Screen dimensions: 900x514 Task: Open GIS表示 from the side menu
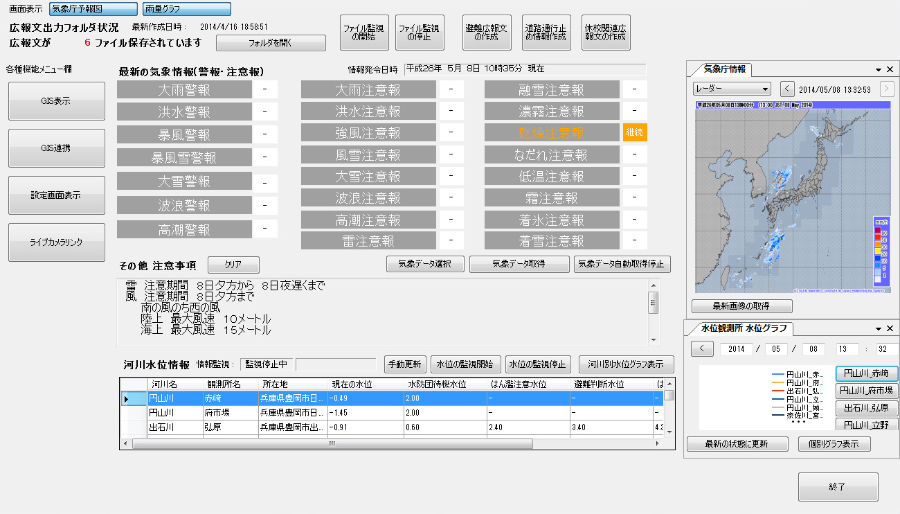56,101
